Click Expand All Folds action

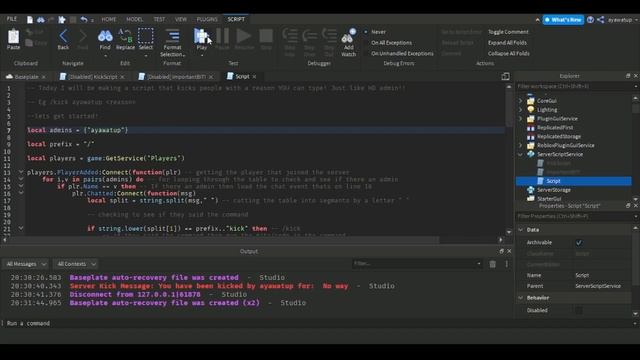[x=507, y=43]
